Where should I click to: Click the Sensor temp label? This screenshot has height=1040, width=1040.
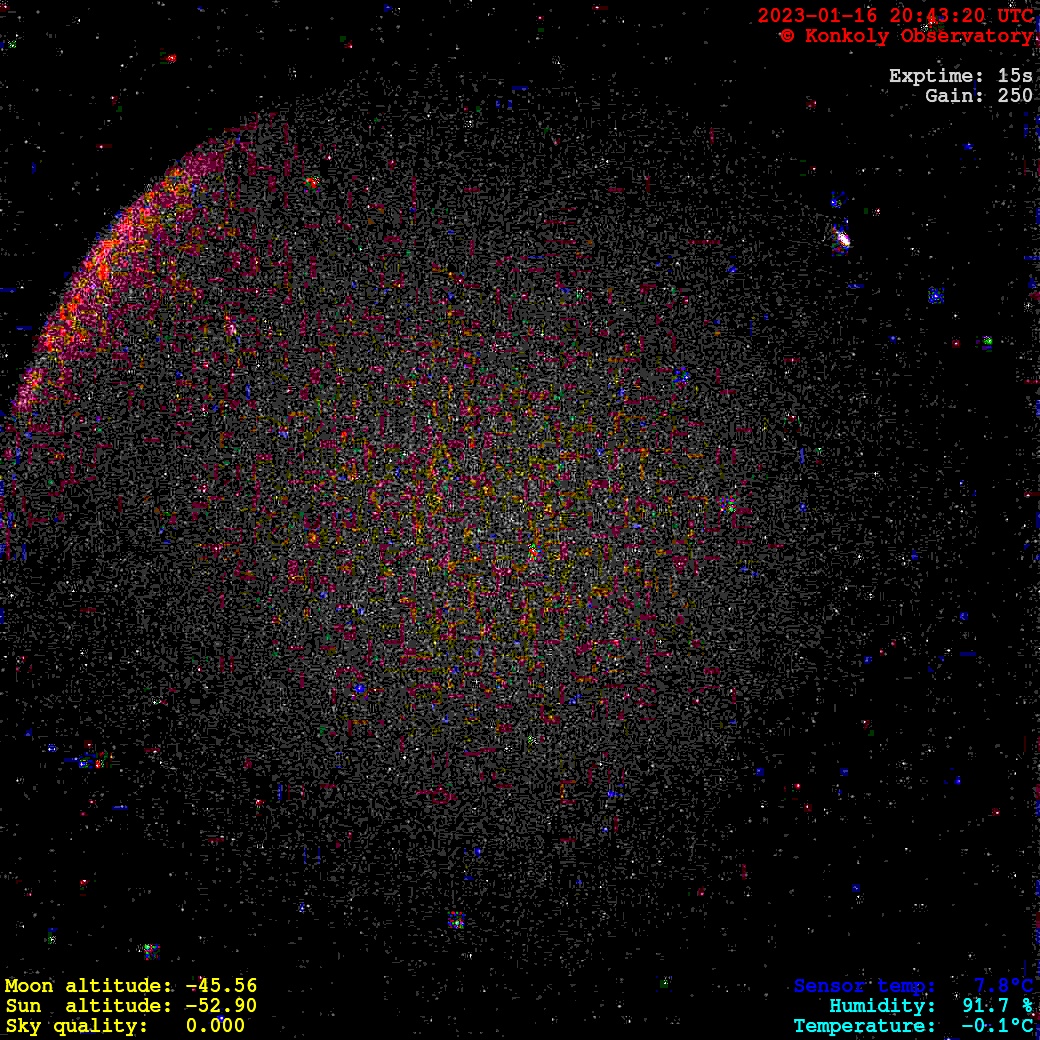coord(865,986)
